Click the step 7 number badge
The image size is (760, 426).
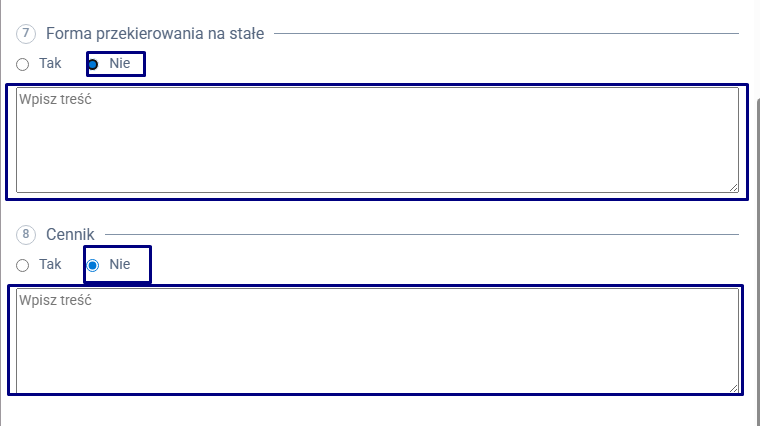pyautogui.click(x=26, y=34)
